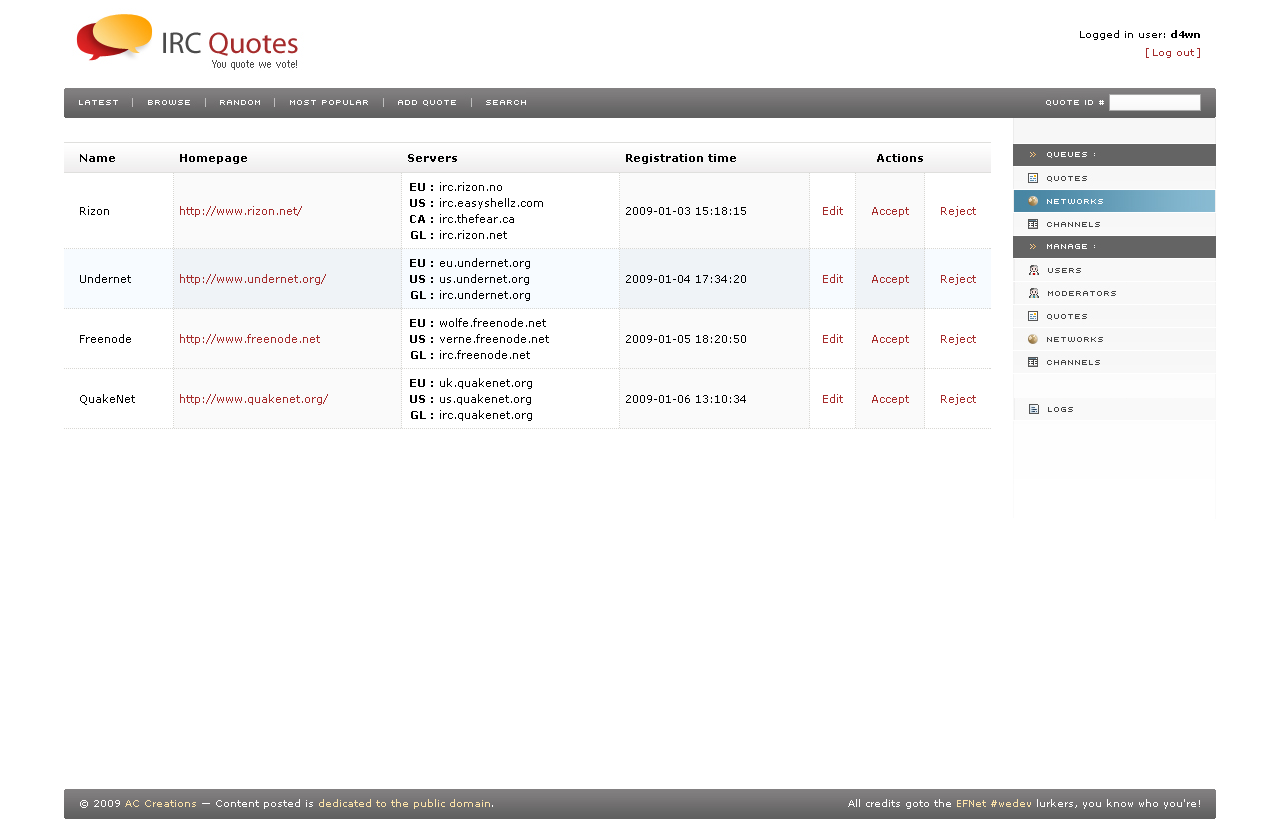Screen dimensions: 1280x839
Task: Open Queues Quotes icon in sidebar
Action: pyautogui.click(x=1033, y=178)
